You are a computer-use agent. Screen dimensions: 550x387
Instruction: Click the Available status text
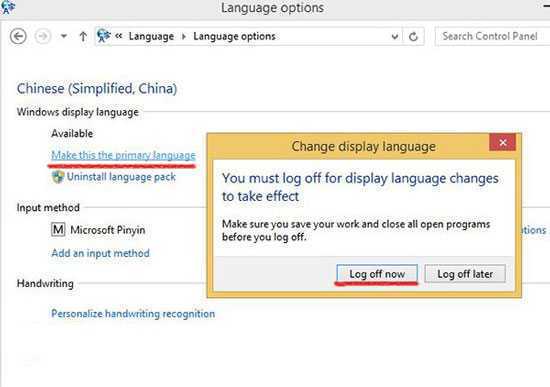point(72,133)
